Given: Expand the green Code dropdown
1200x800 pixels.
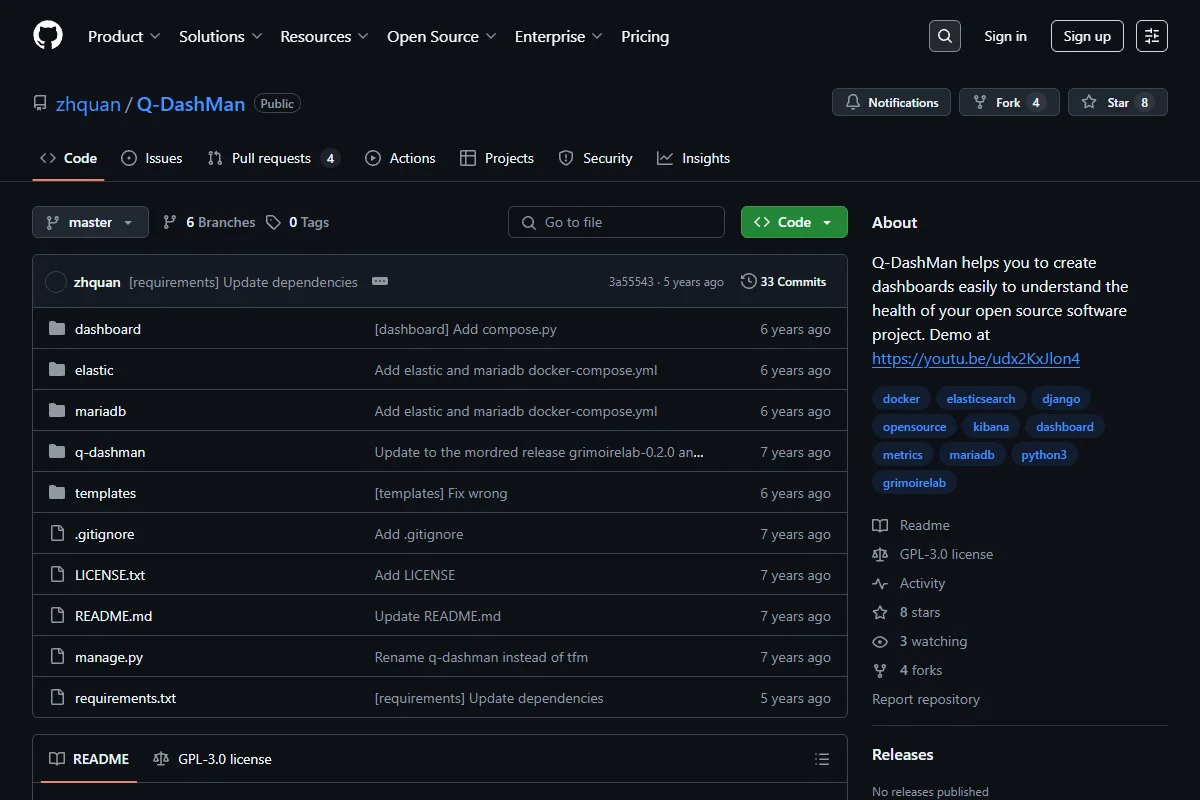Looking at the screenshot, I should pos(794,222).
